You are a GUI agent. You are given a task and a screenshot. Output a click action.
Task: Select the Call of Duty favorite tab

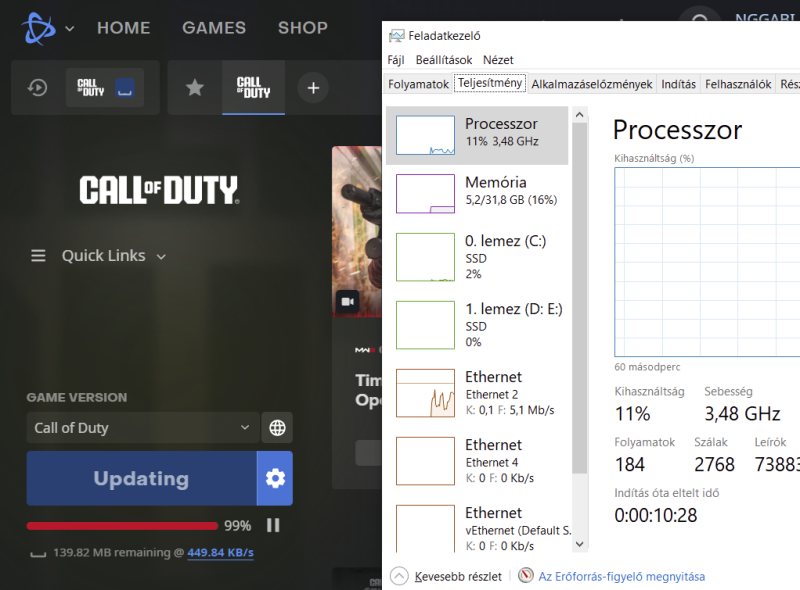(253, 87)
